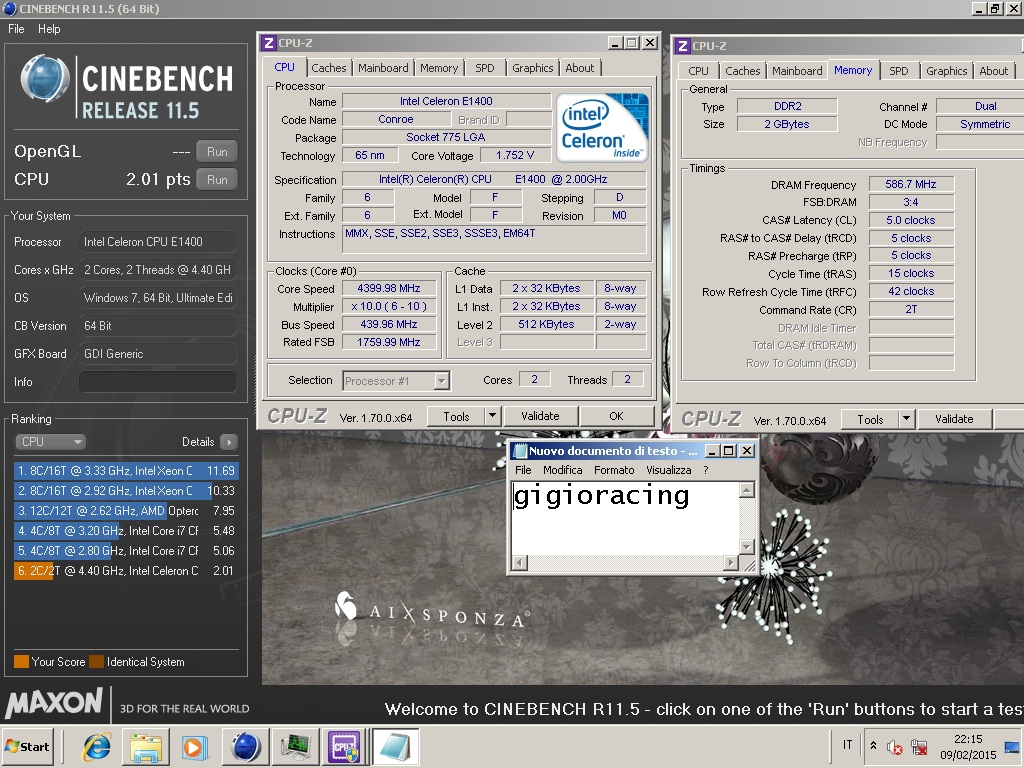
Task: Open Notepad Modifica menu
Action: [x=562, y=470]
